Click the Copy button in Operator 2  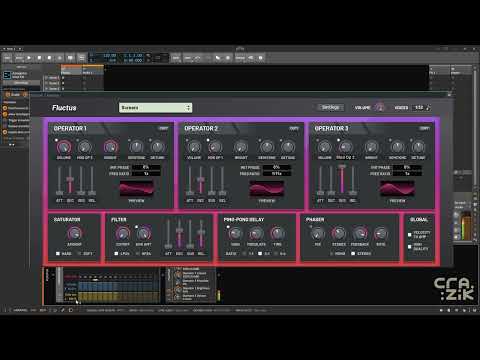[x=294, y=128]
